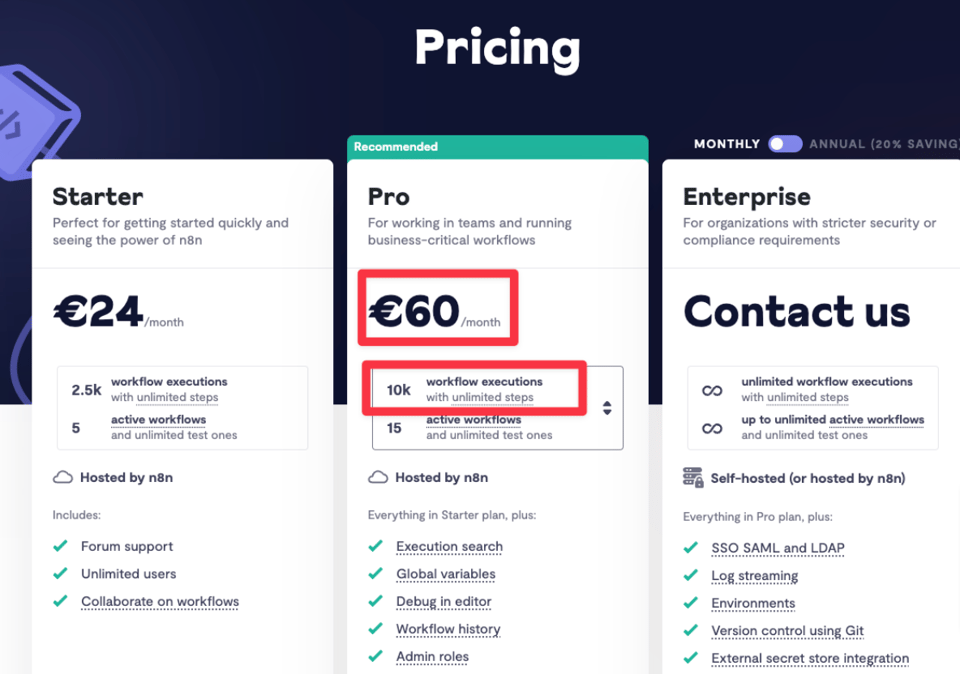This screenshot has width=960, height=674.
Task: Toggle the Monthly/Annual billing switch
Action: (x=785, y=144)
